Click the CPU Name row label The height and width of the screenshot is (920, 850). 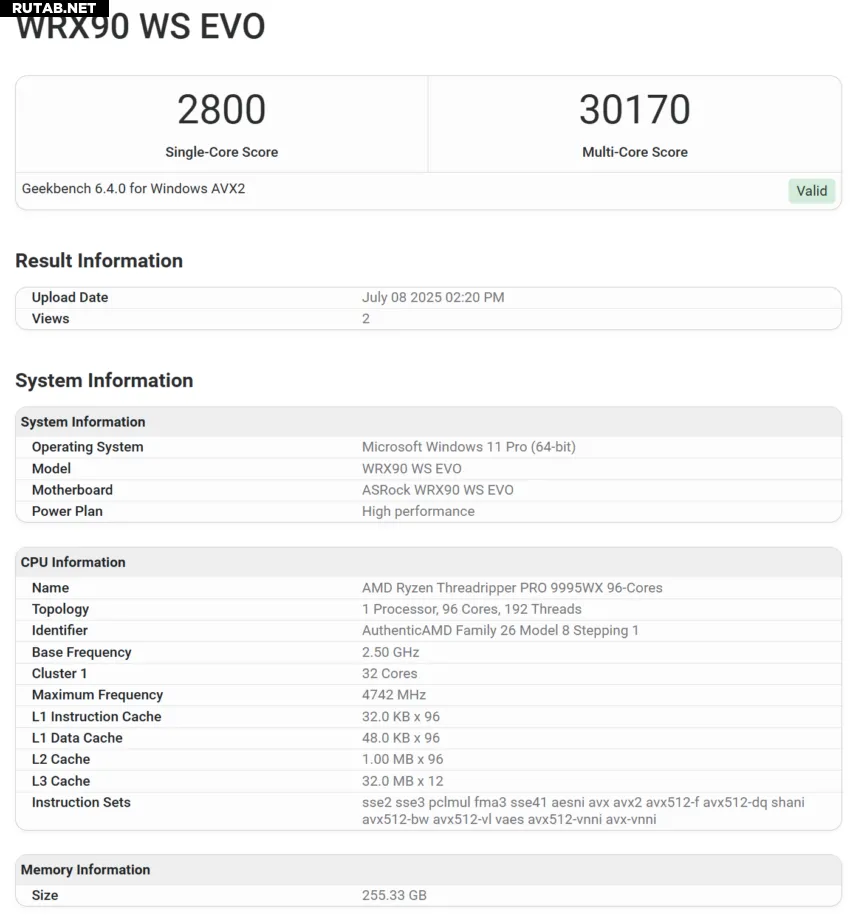[50, 588]
